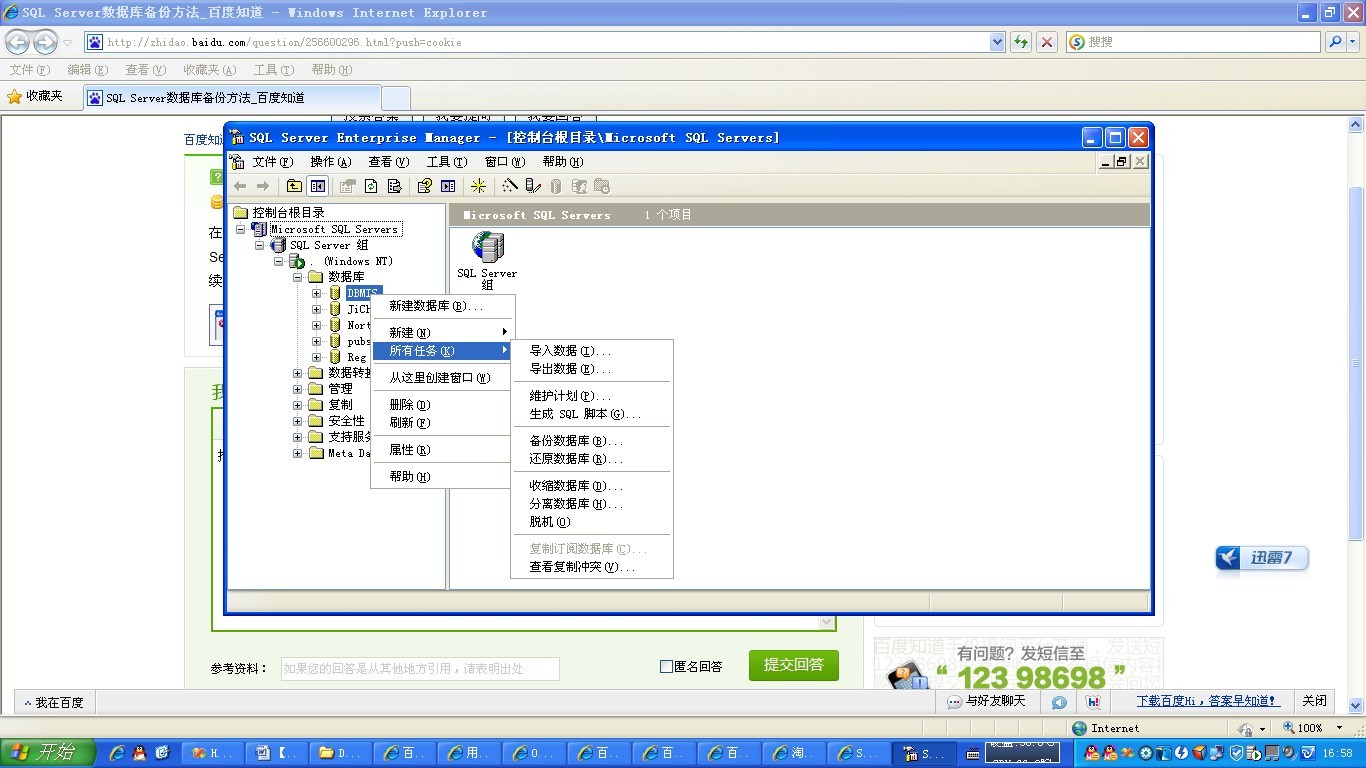1366x768 pixels.
Task: Click the 下载百度Hi link
Action: [x=1207, y=701]
